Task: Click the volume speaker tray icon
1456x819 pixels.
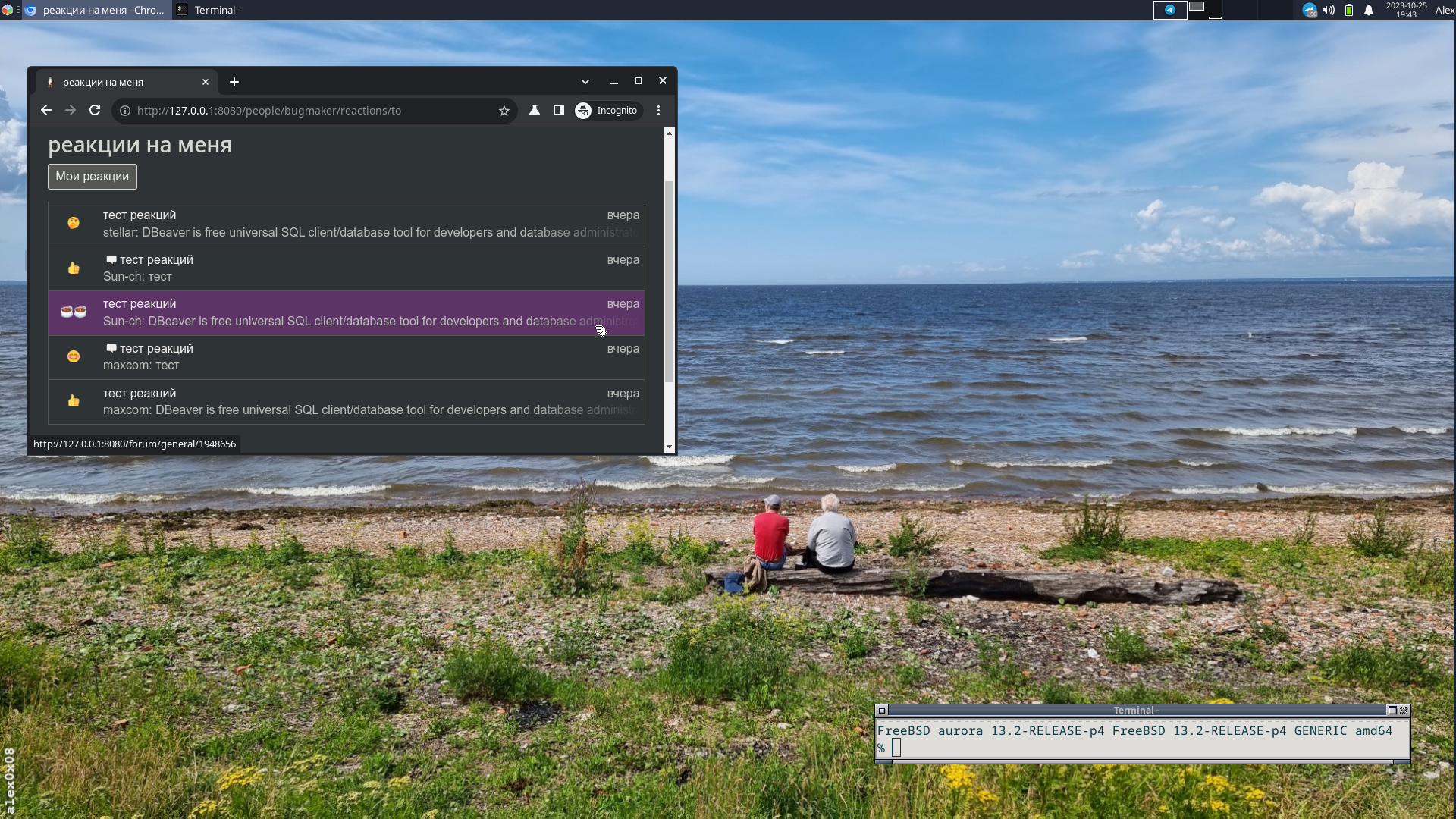Action: 1329,10
